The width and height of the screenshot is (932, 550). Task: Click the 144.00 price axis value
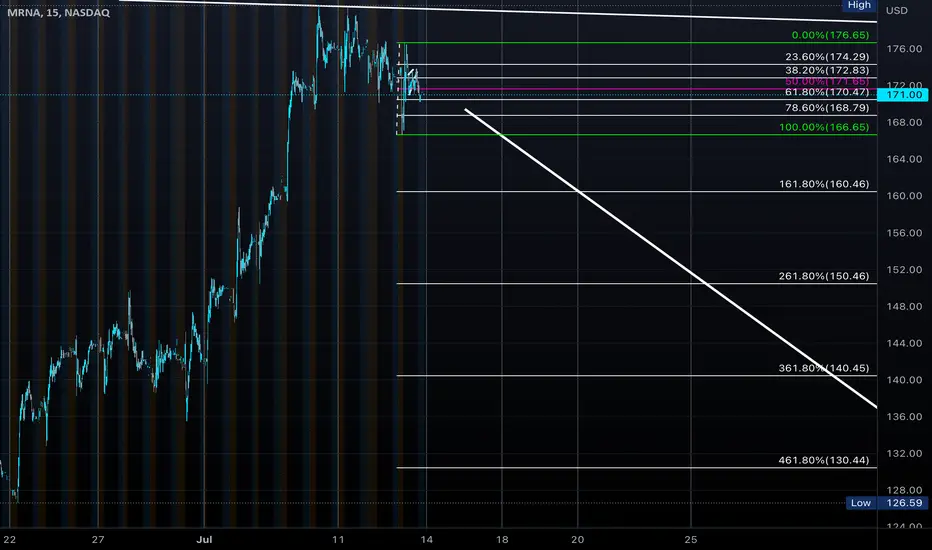coord(904,344)
